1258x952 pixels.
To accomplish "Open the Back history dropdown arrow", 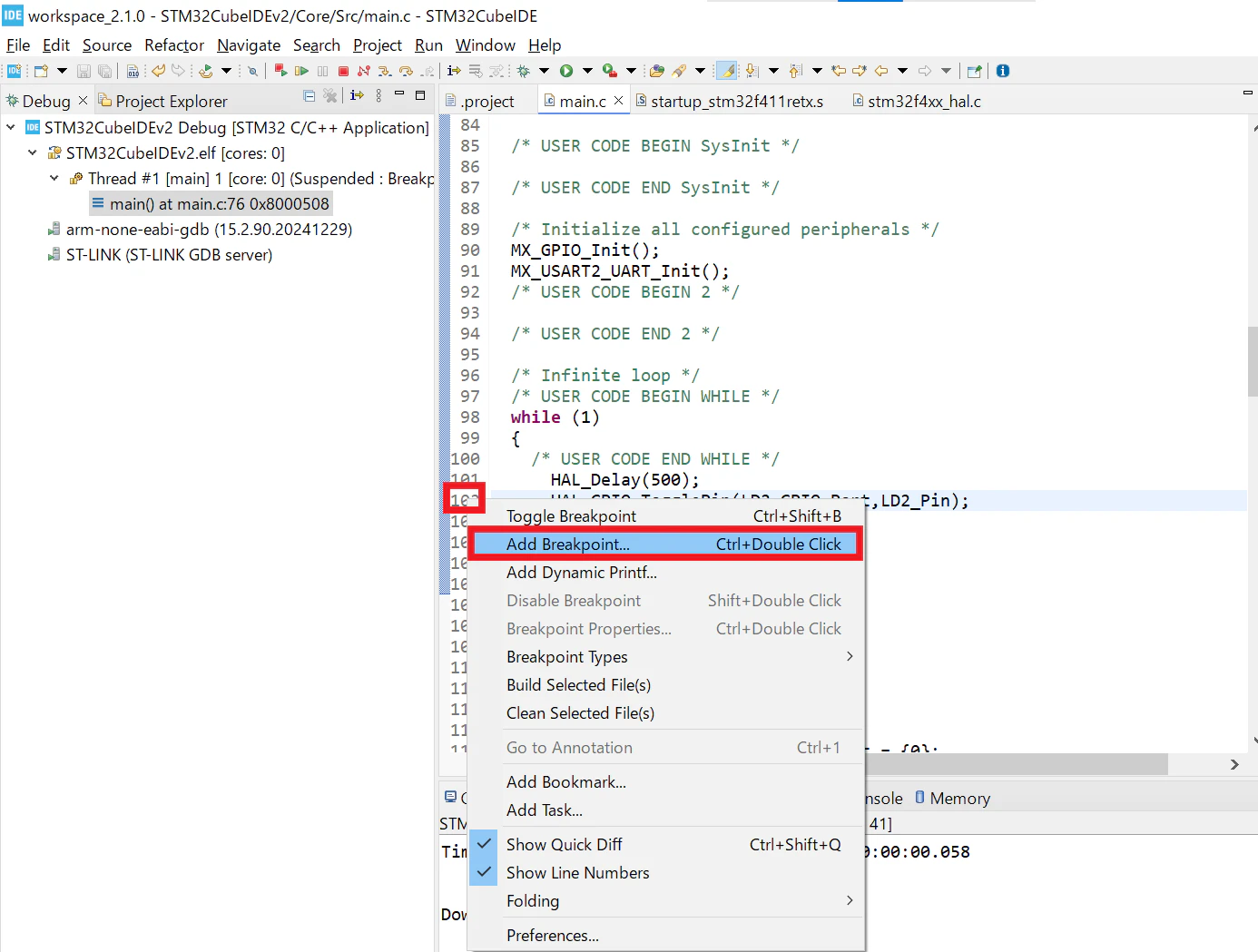I will click(x=902, y=71).
